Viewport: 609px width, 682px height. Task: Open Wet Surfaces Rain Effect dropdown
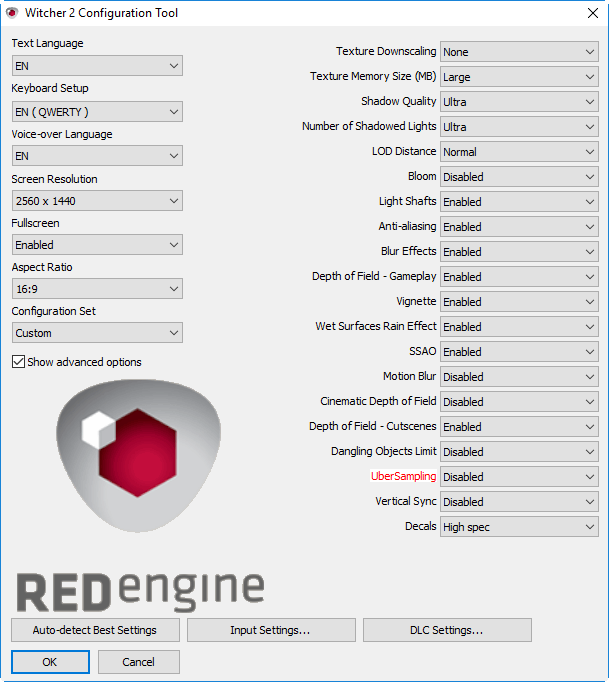[519, 327]
